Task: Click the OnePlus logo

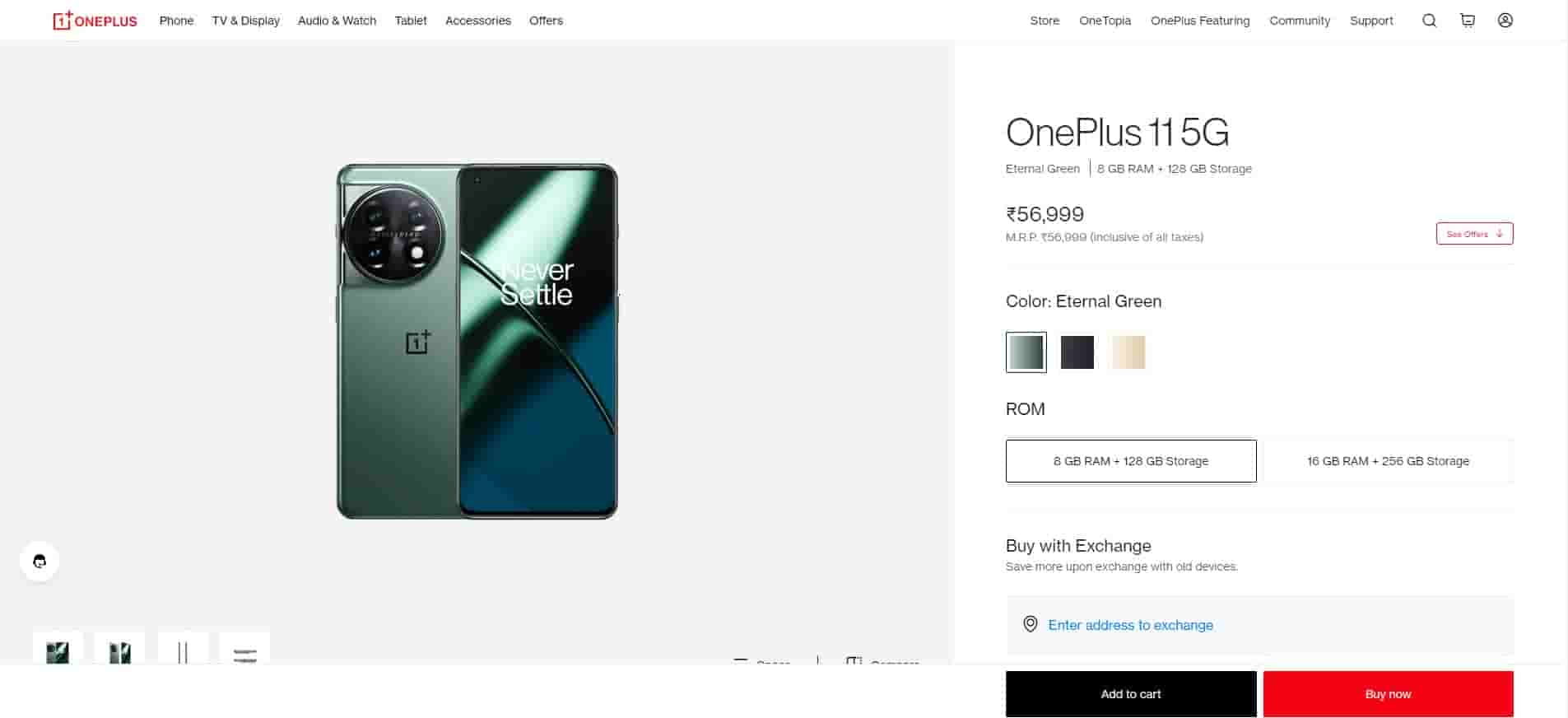Action: coord(95,21)
